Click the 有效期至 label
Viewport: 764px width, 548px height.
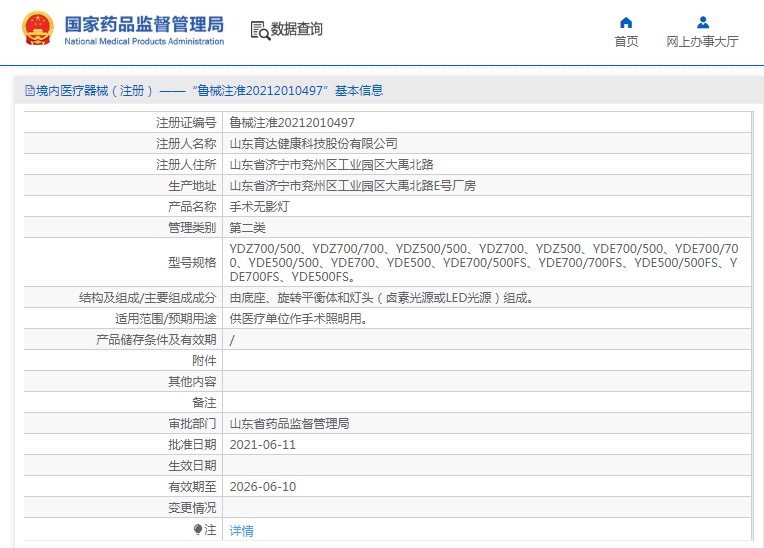[x=192, y=487]
